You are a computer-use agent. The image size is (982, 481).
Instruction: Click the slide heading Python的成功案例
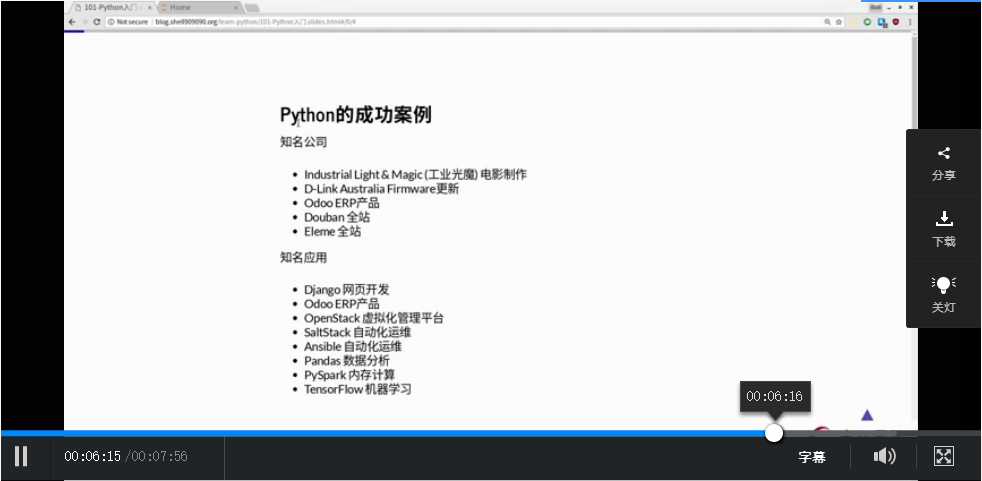[x=356, y=115]
